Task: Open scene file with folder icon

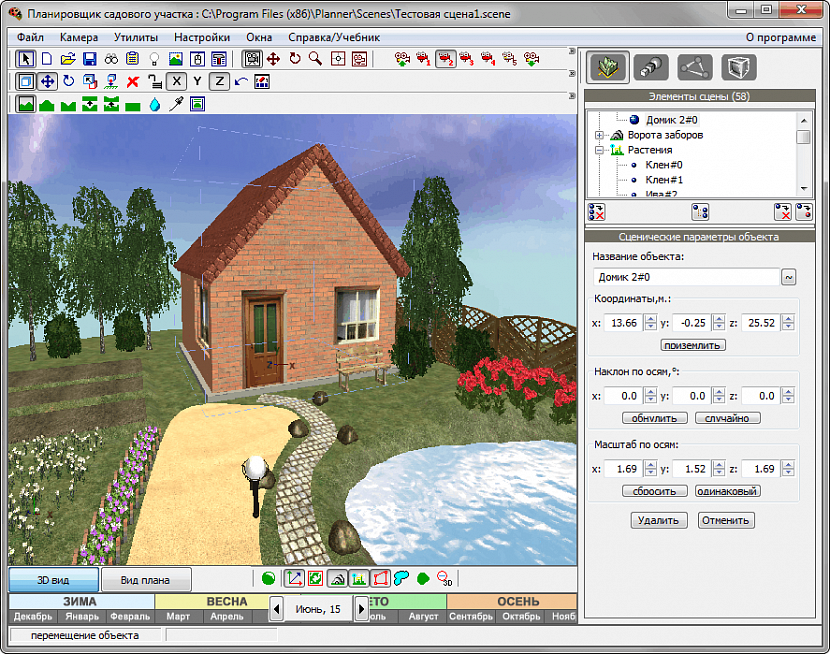Action: (67, 59)
